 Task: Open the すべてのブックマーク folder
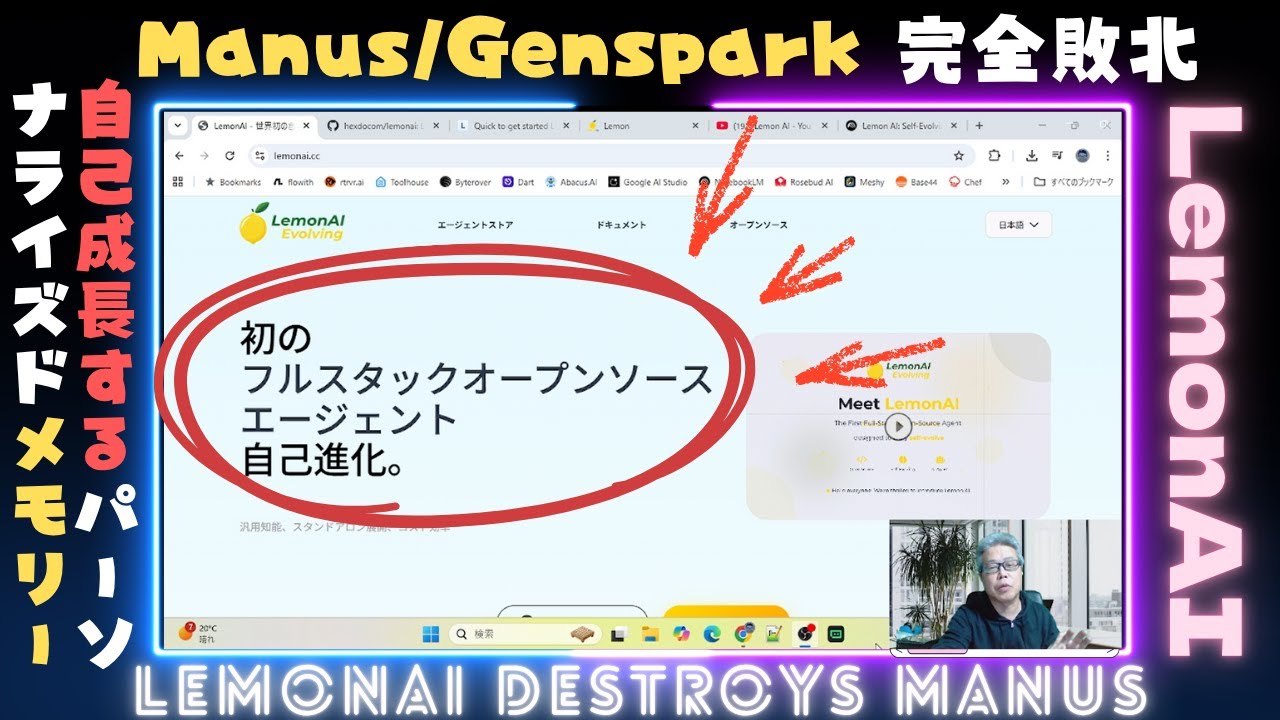(1073, 182)
